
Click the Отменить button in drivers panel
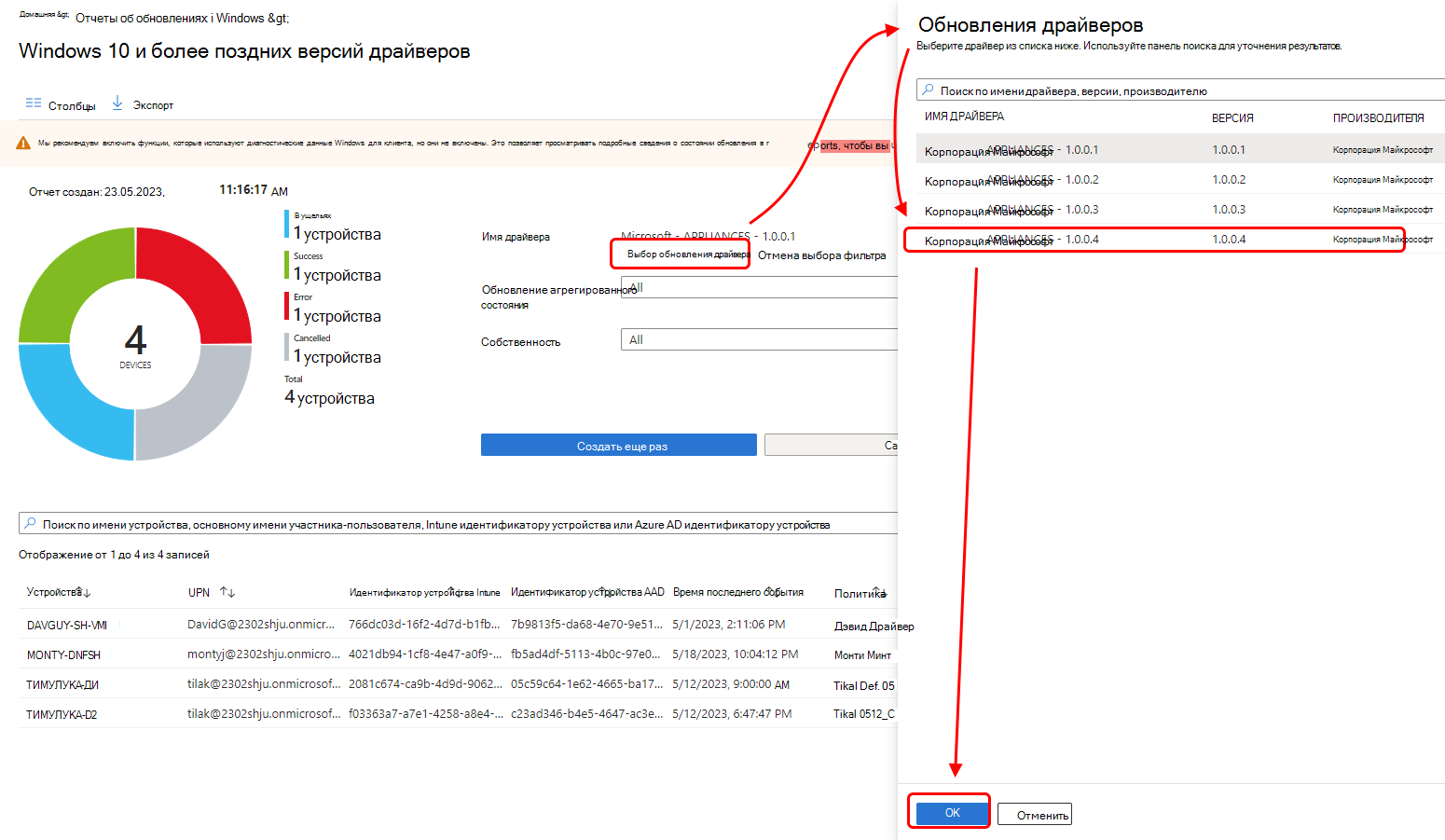click(1035, 814)
